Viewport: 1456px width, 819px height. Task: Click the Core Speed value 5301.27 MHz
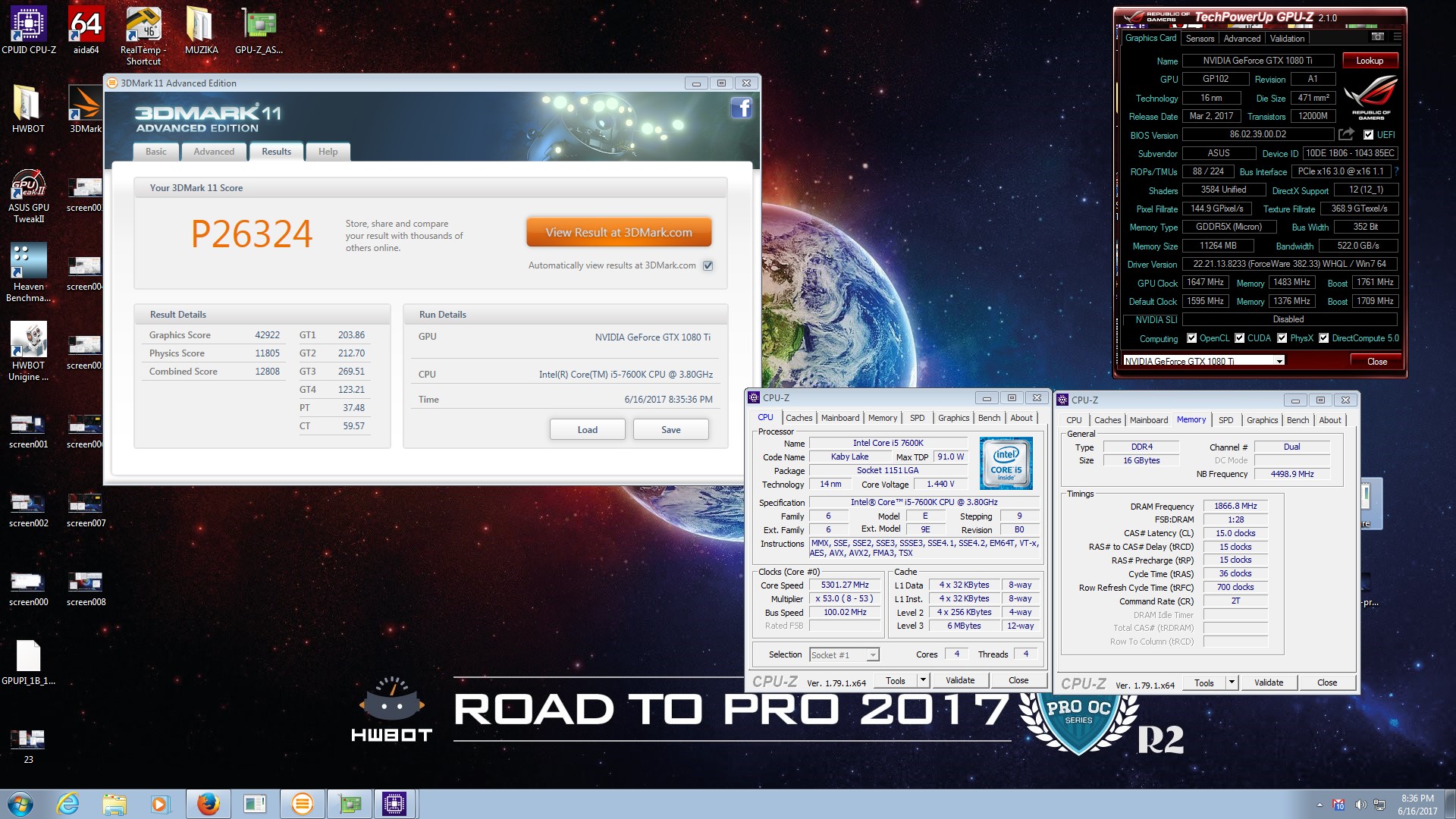(x=845, y=585)
